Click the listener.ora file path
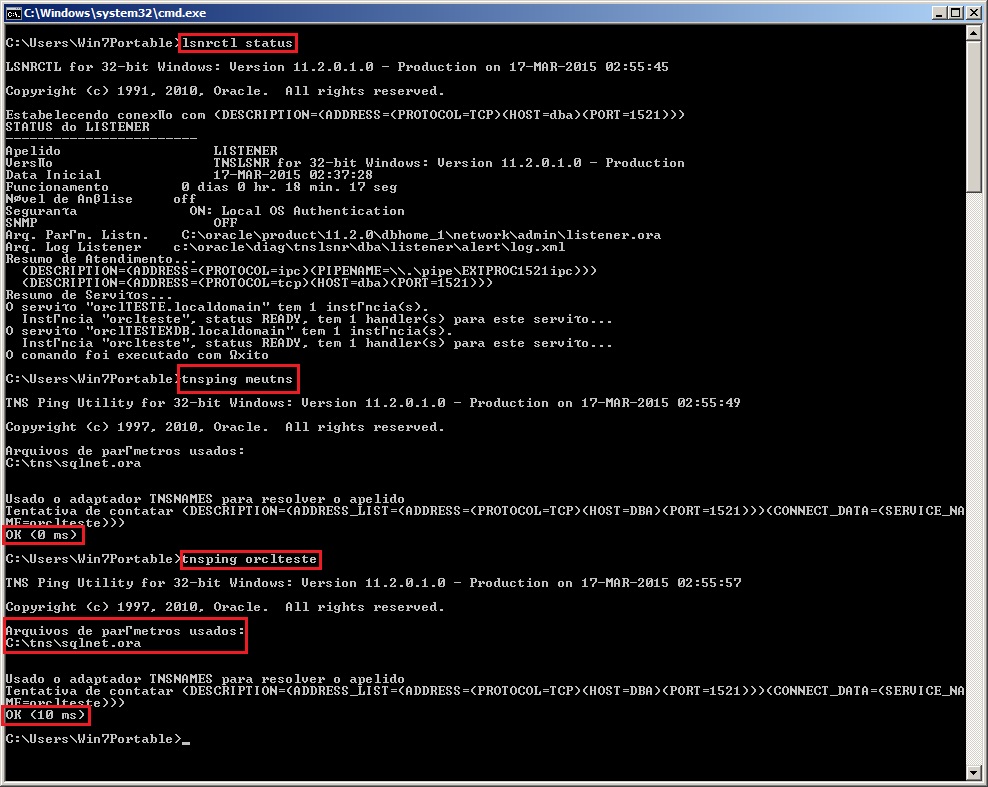This screenshot has width=988, height=787. [x=421, y=235]
